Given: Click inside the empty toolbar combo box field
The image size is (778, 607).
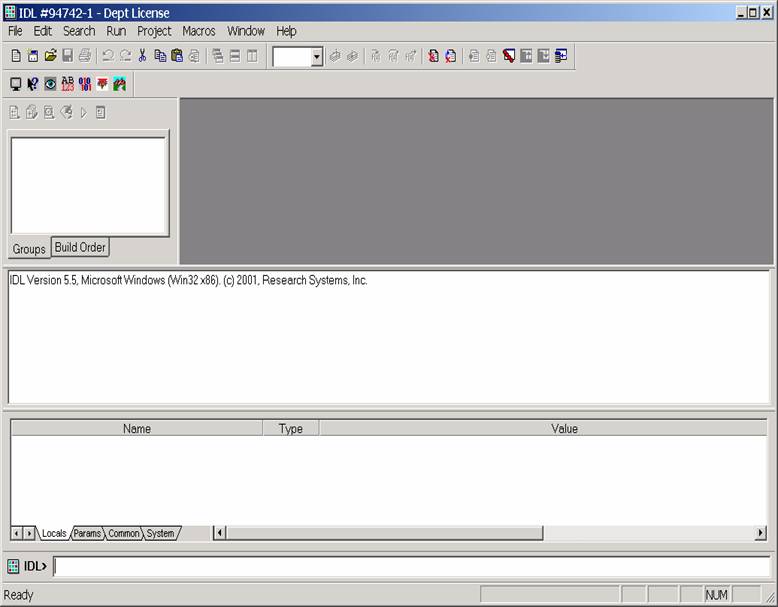Looking at the screenshot, I should tap(292, 57).
